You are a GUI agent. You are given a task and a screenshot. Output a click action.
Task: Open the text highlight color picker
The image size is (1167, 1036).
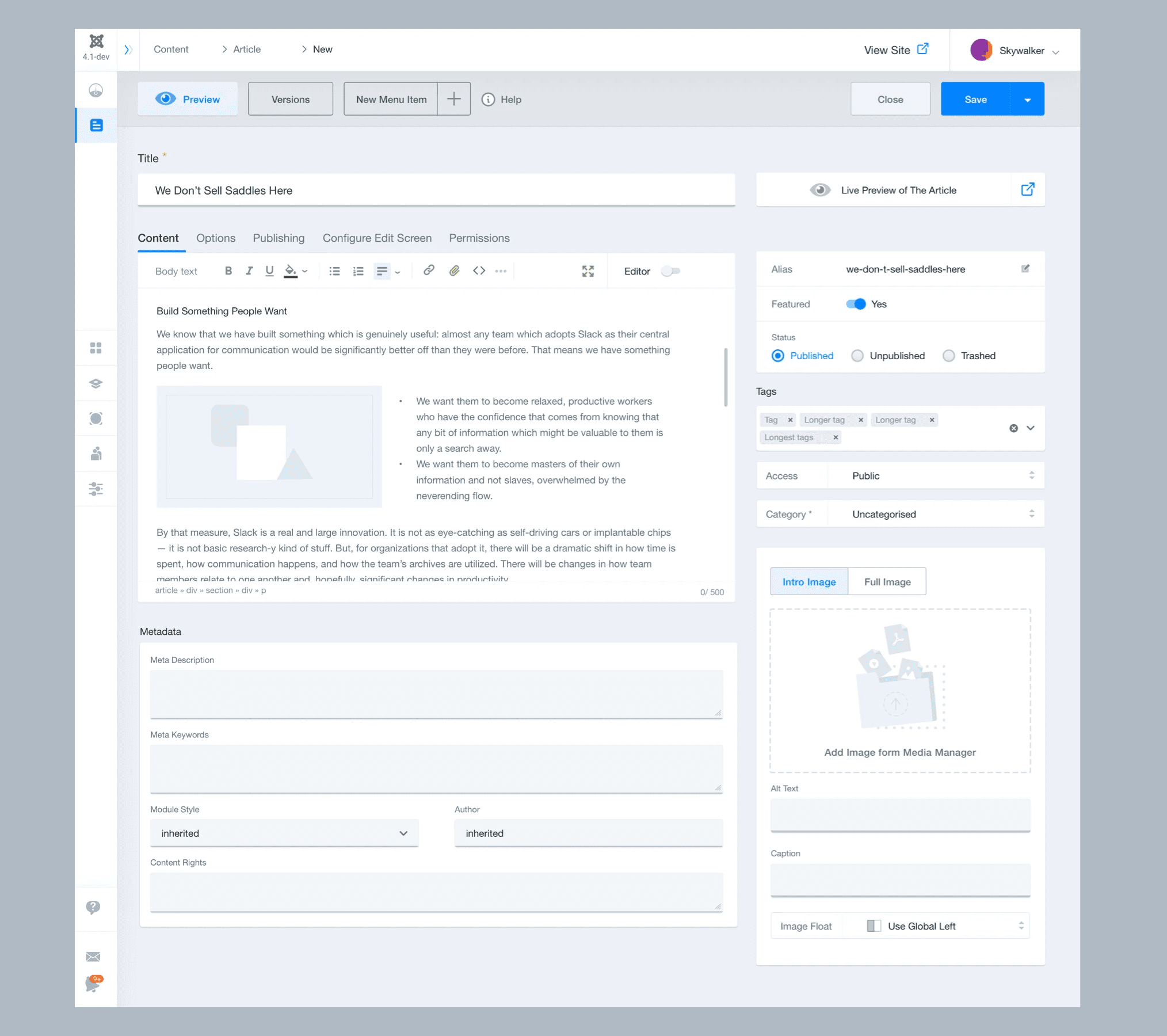[291, 271]
